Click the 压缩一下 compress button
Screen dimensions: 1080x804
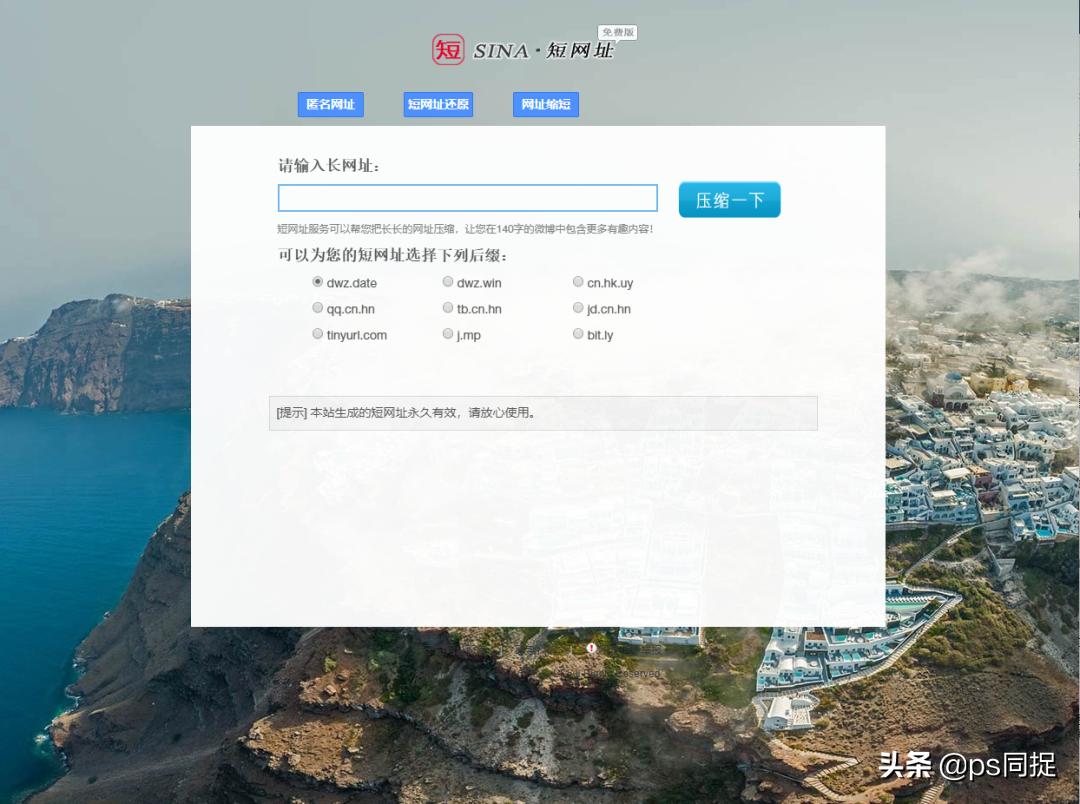tap(729, 199)
